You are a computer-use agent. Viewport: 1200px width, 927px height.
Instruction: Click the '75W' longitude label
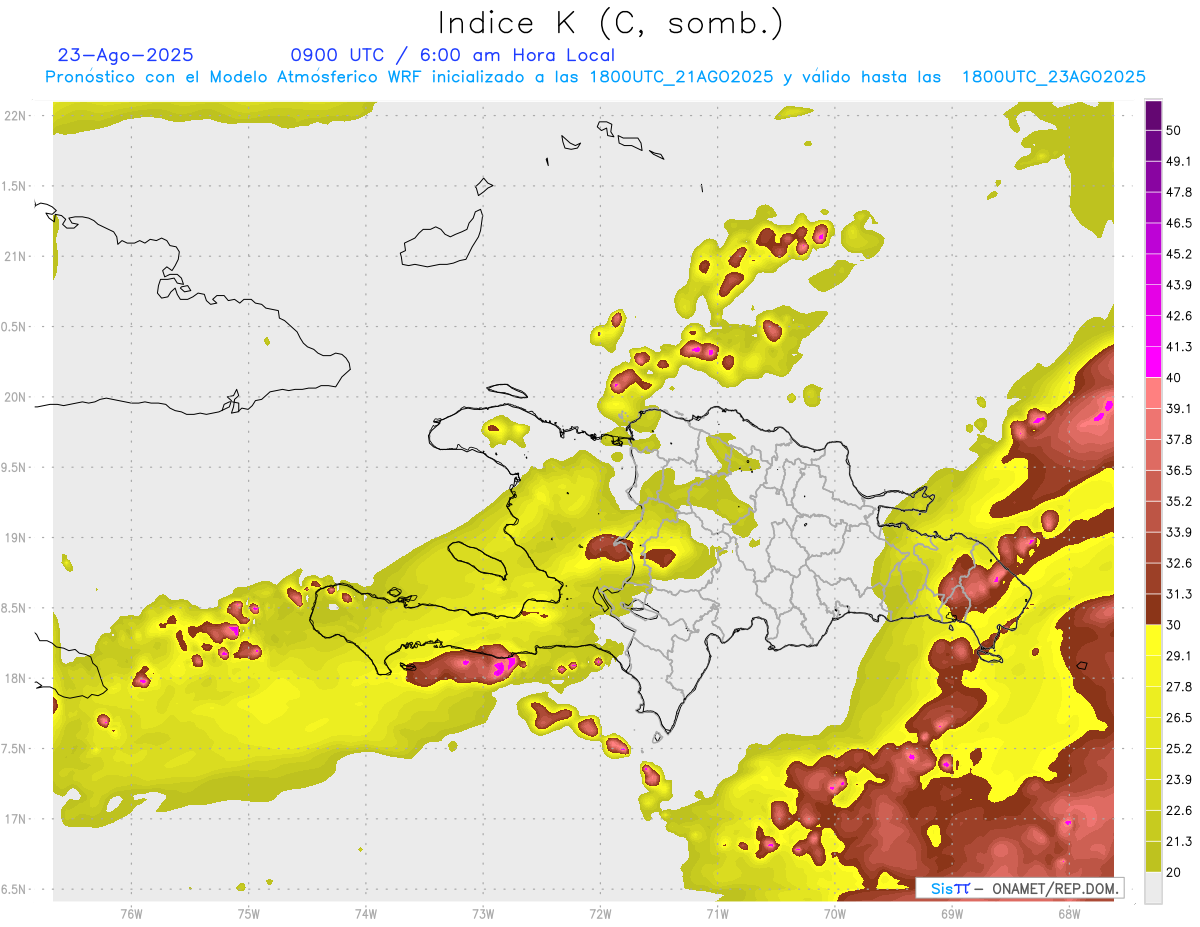click(x=249, y=913)
